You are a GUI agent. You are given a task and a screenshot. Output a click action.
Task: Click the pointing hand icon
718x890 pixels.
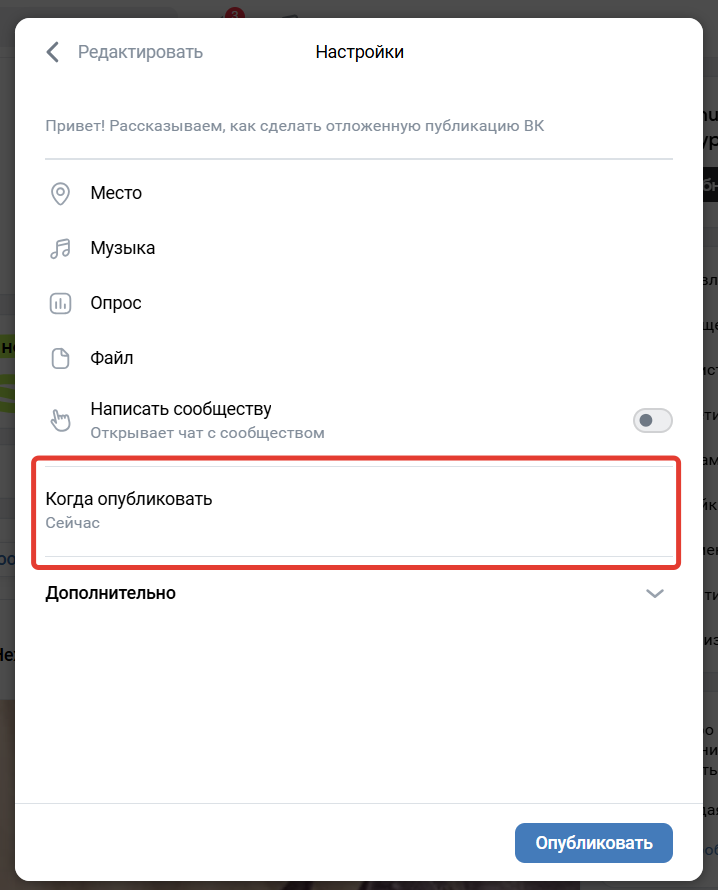point(60,421)
